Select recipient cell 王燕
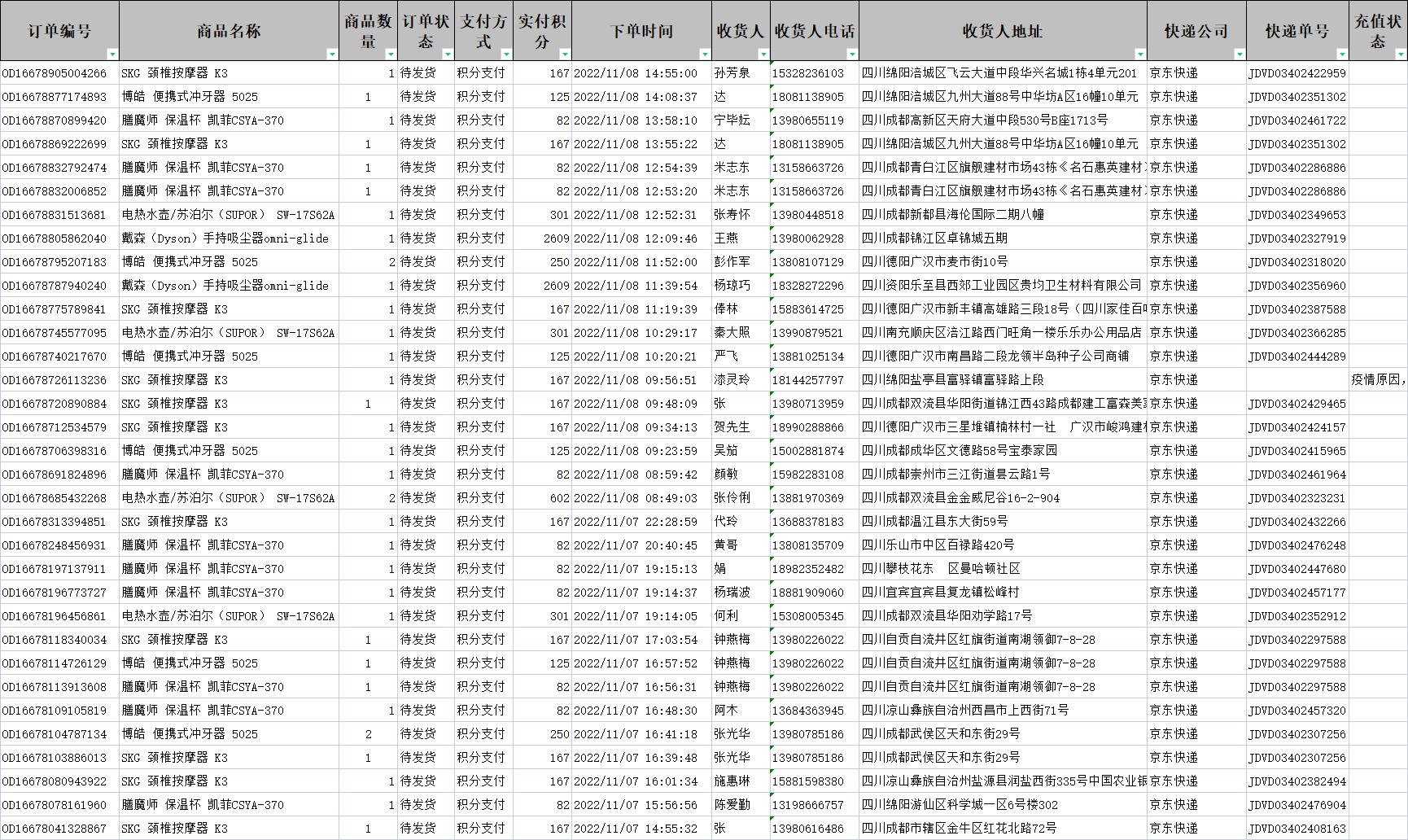Image resolution: width=1408 pixels, height=840 pixels. (x=741, y=238)
